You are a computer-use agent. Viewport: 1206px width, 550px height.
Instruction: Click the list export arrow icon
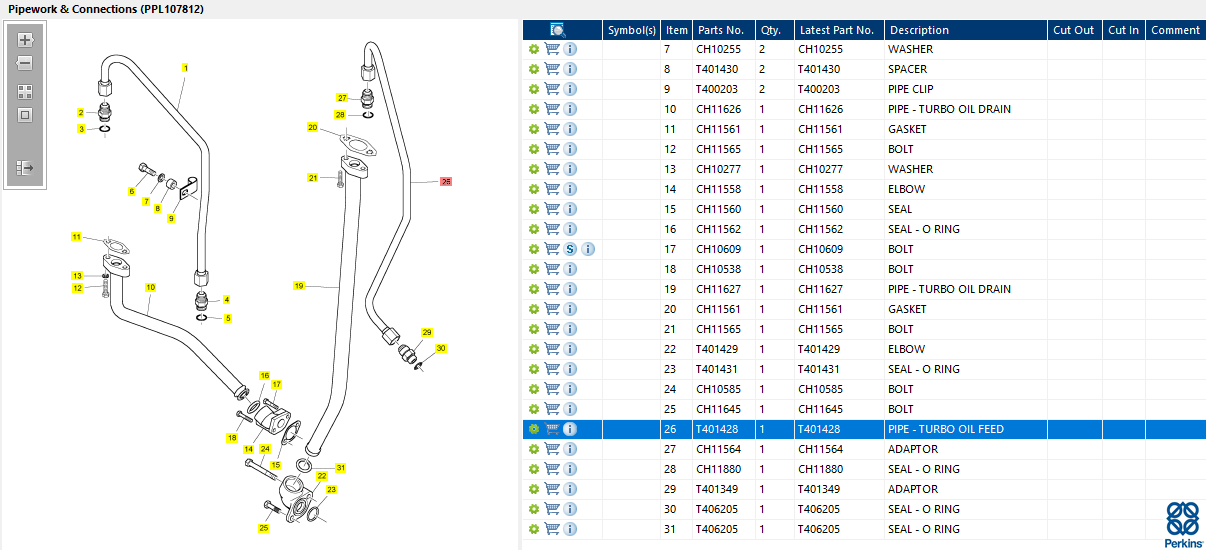click(x=25, y=167)
